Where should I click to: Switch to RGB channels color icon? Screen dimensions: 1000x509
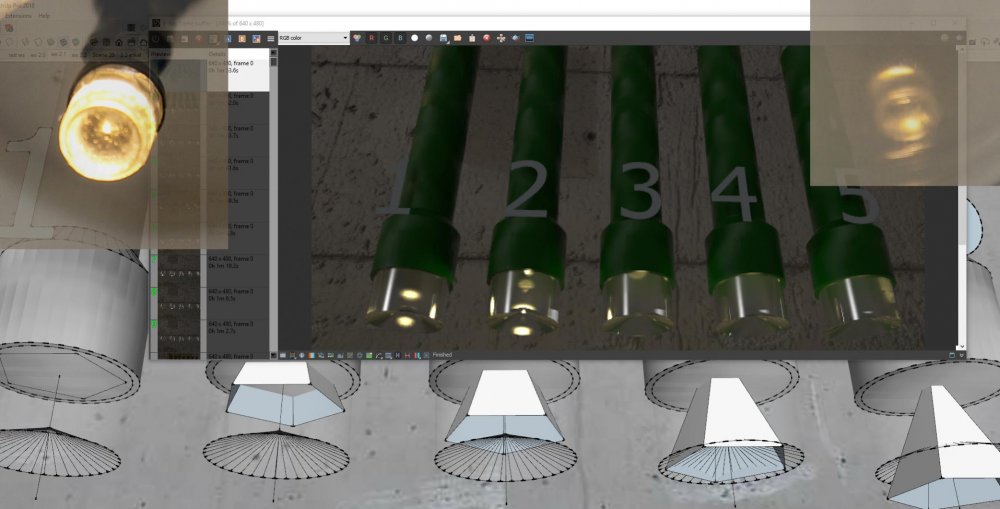click(x=358, y=38)
